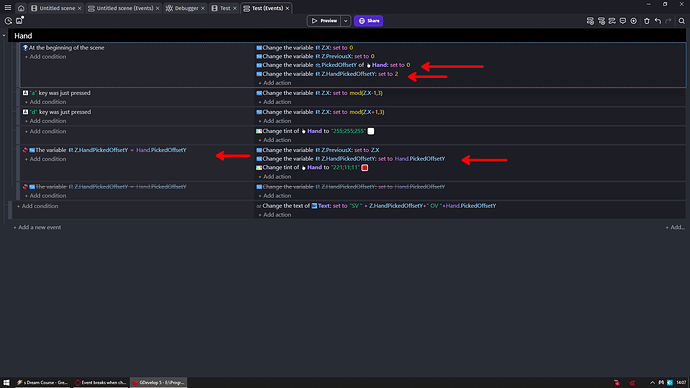
Task: Click the taskbar clock showing 14:07
Action: (x=681, y=383)
